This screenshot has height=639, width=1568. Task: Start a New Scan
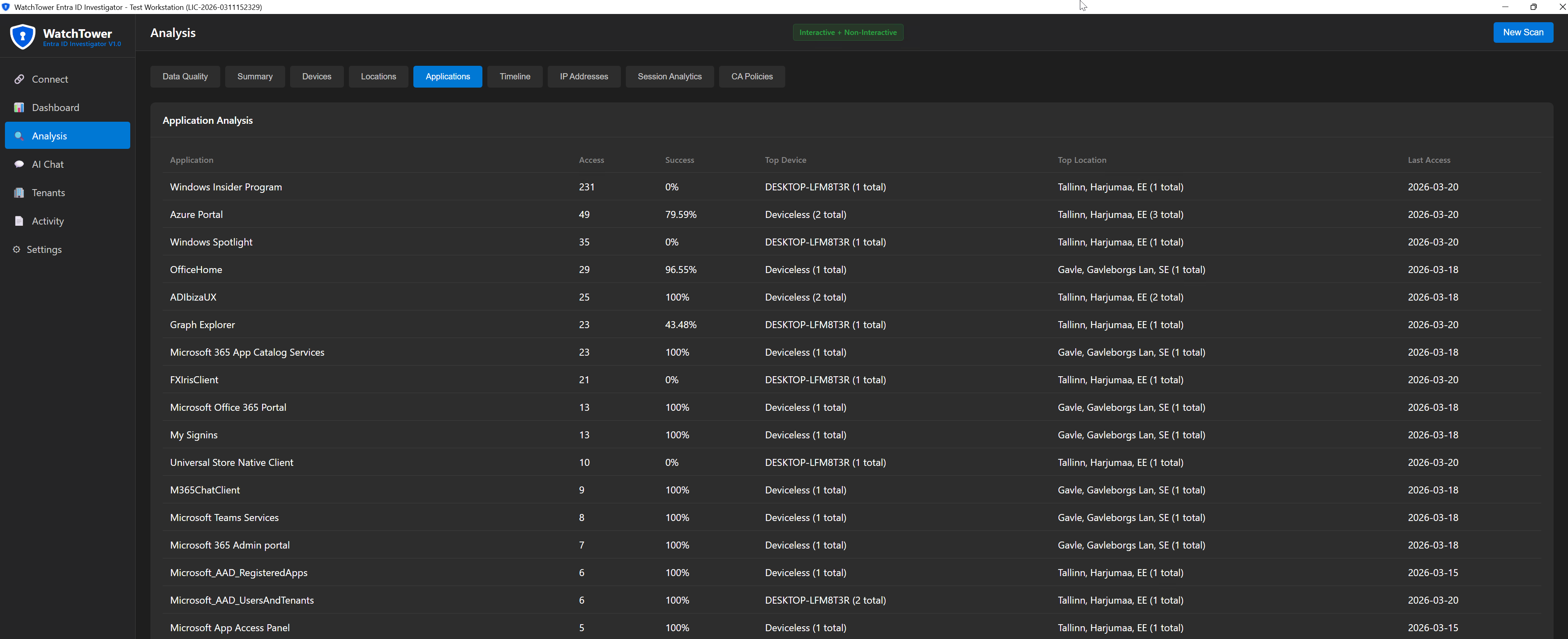click(1523, 32)
